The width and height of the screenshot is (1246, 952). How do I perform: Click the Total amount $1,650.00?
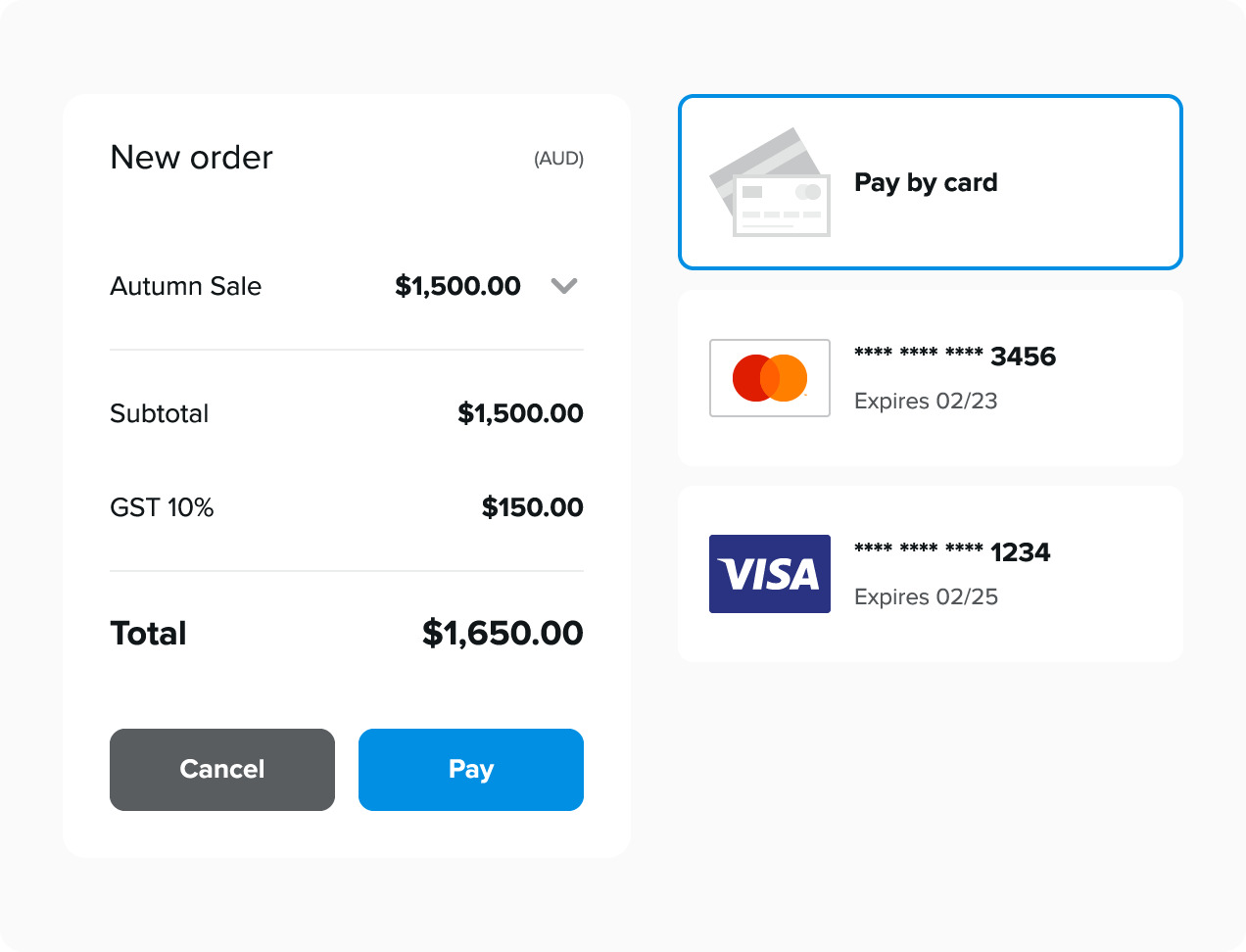(x=503, y=633)
